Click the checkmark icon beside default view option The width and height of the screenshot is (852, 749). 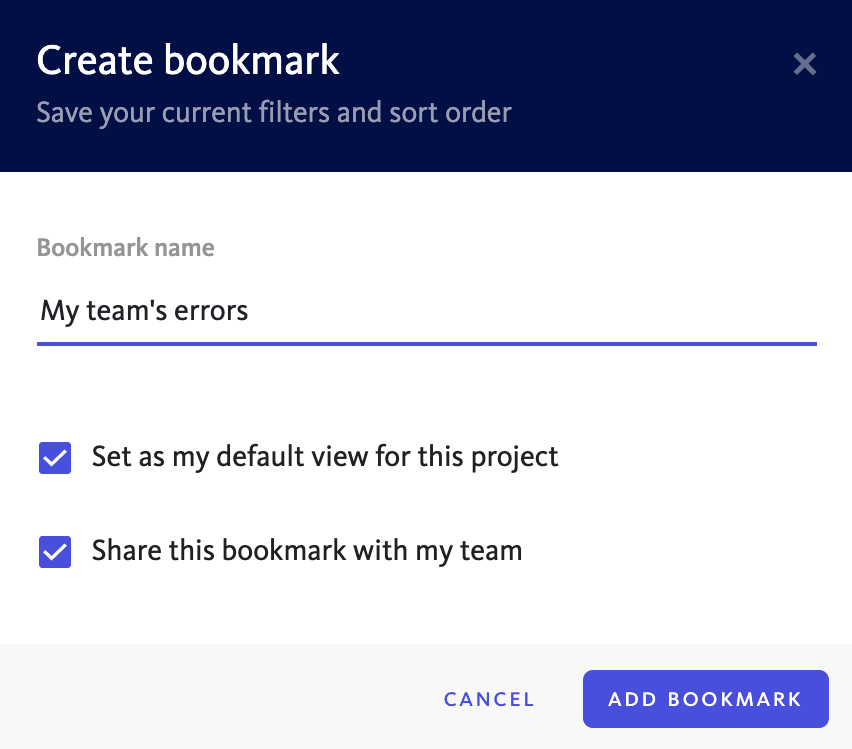pyautogui.click(x=55, y=458)
